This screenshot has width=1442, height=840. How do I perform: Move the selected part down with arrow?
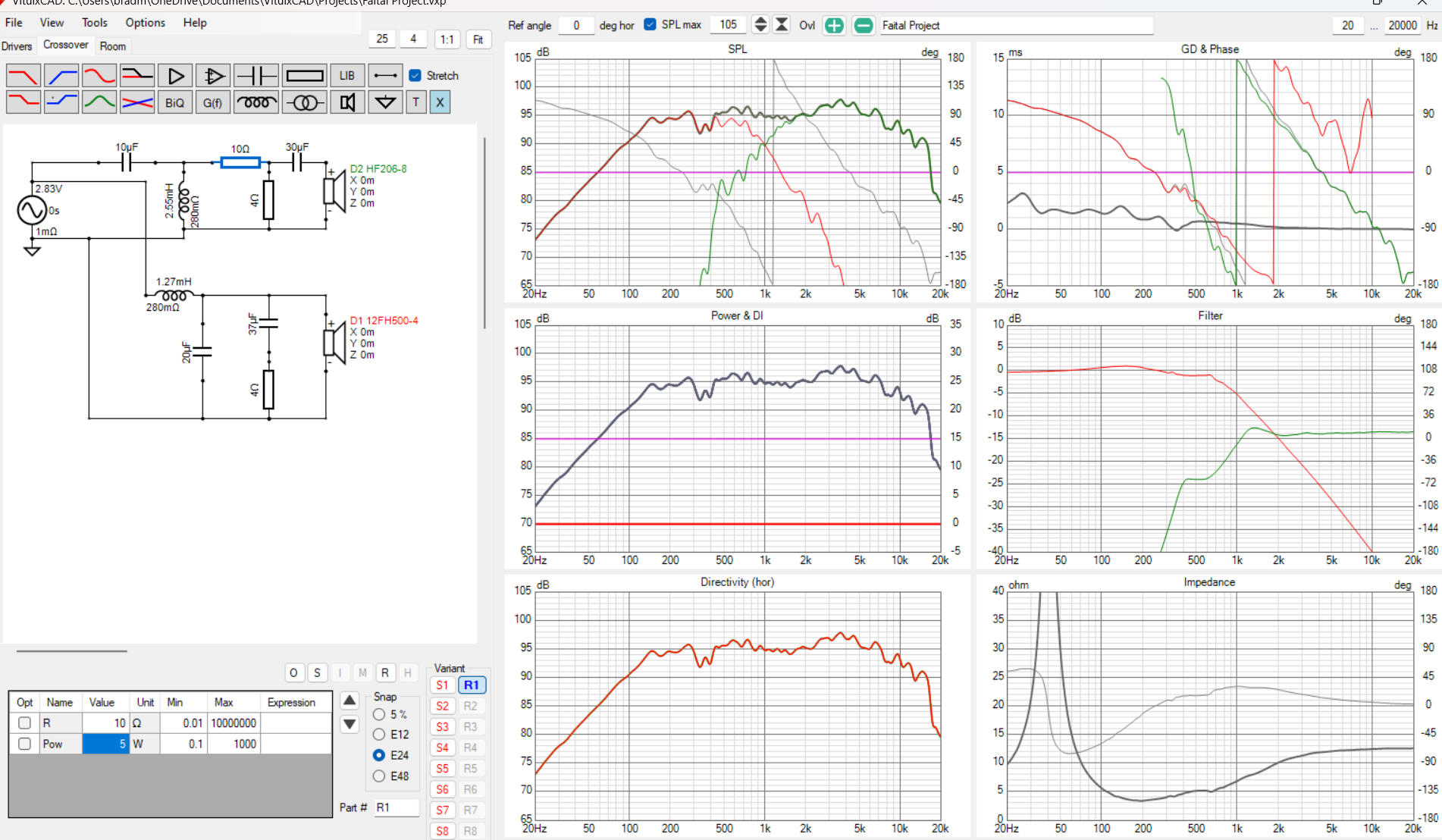[x=350, y=724]
